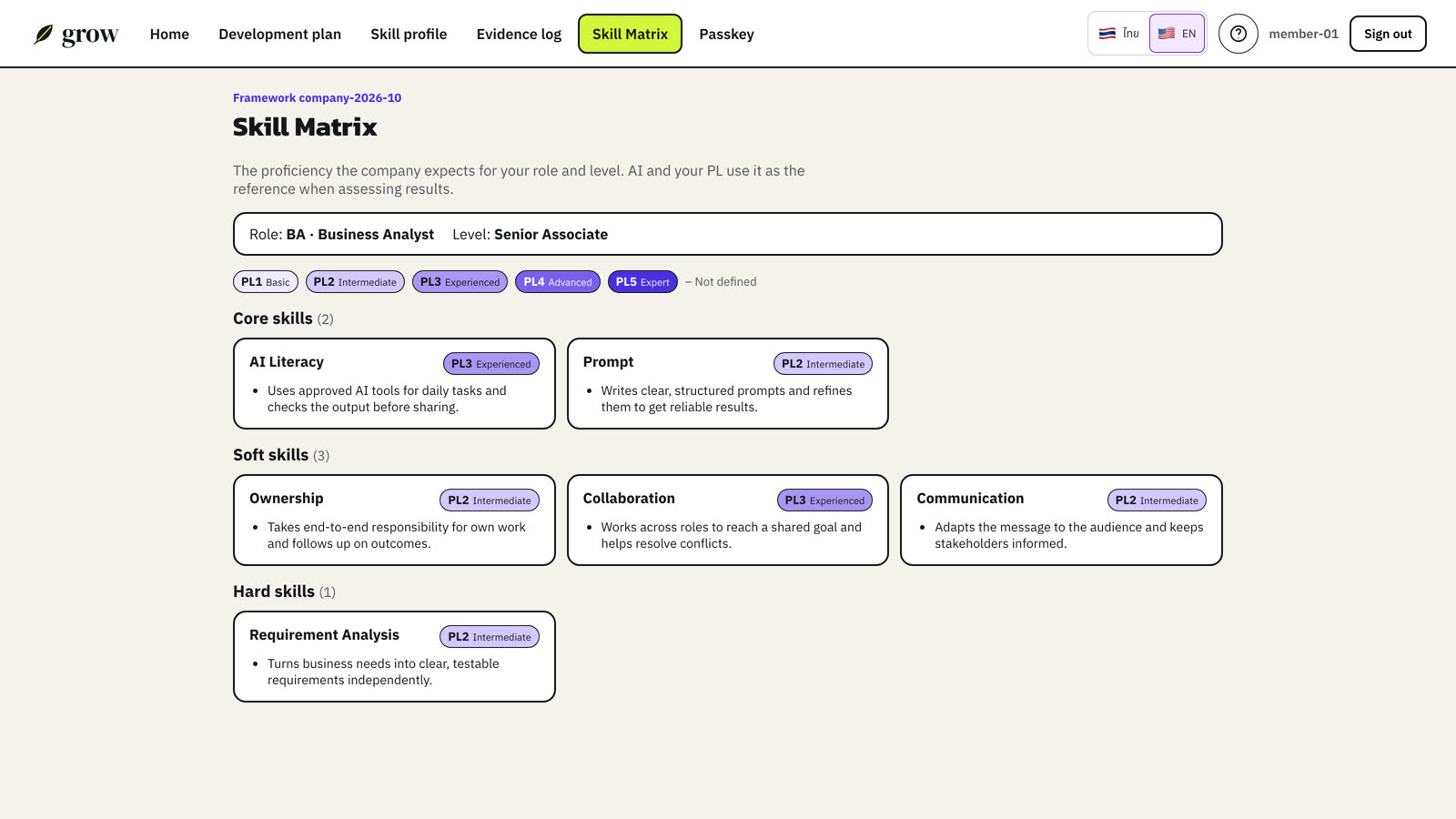
Task: Open the Skill profile tab
Action: [409, 34]
